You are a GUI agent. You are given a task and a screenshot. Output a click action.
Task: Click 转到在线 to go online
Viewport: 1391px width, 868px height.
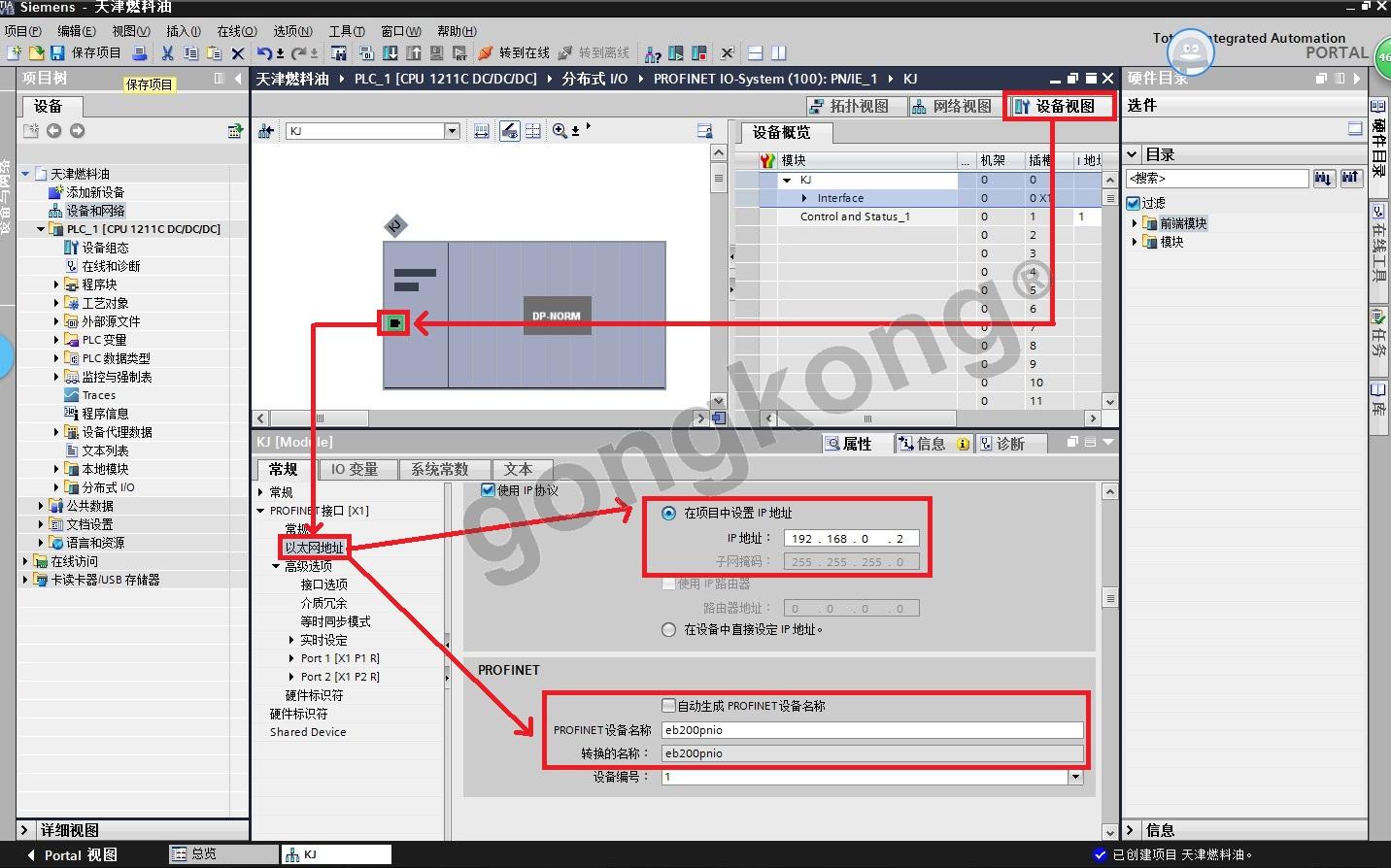tap(514, 52)
